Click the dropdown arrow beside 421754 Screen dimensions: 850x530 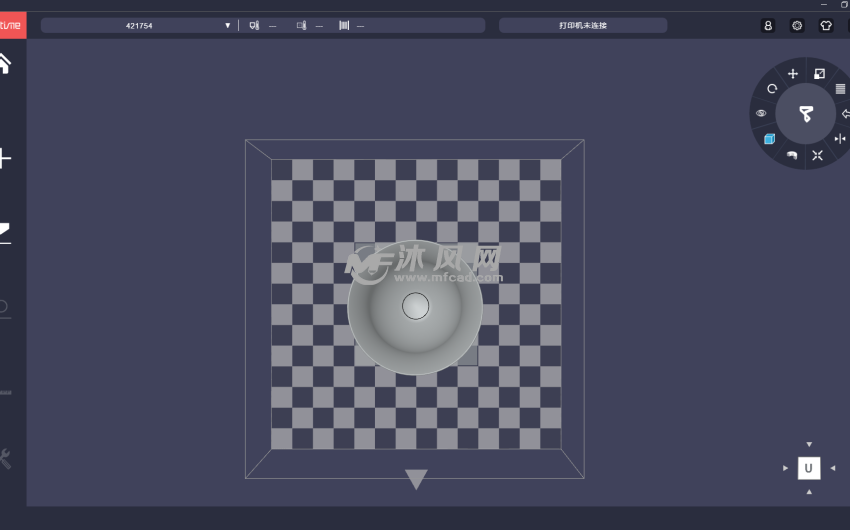coord(228,25)
